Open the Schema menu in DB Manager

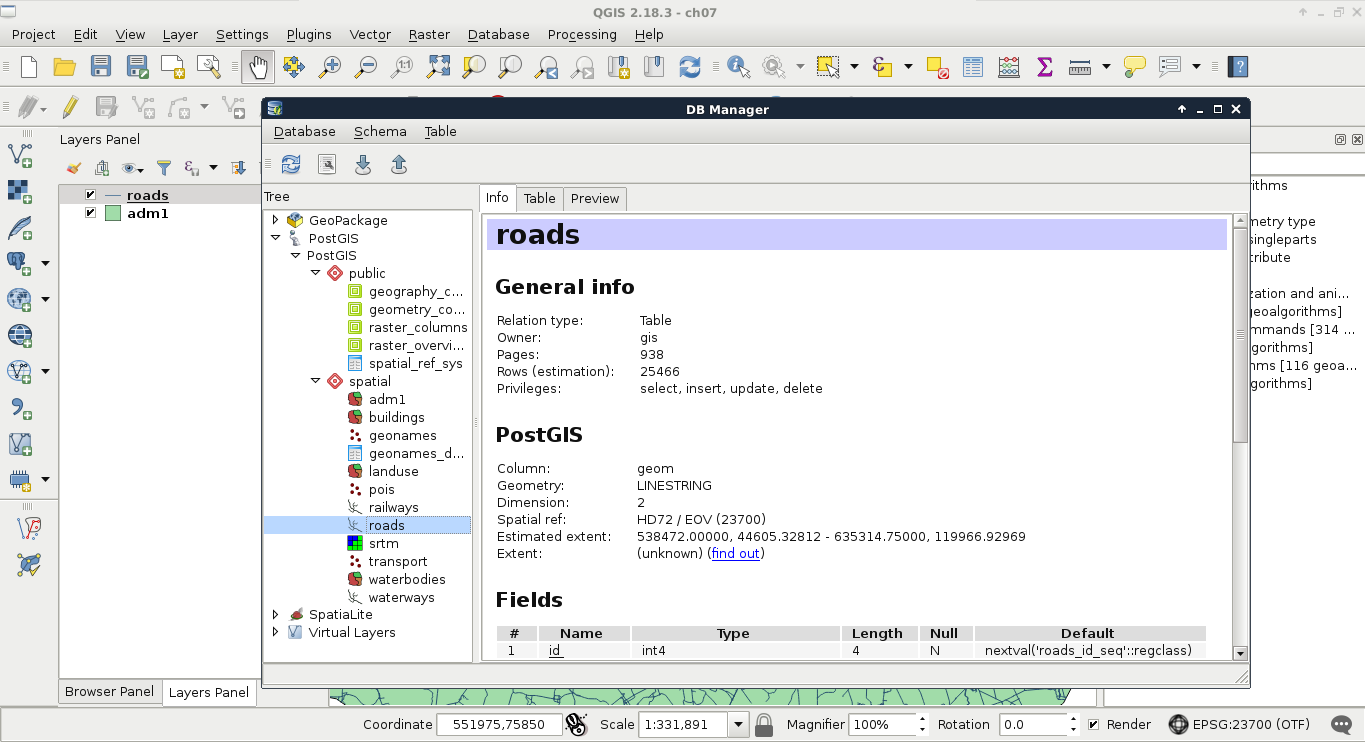(x=380, y=131)
